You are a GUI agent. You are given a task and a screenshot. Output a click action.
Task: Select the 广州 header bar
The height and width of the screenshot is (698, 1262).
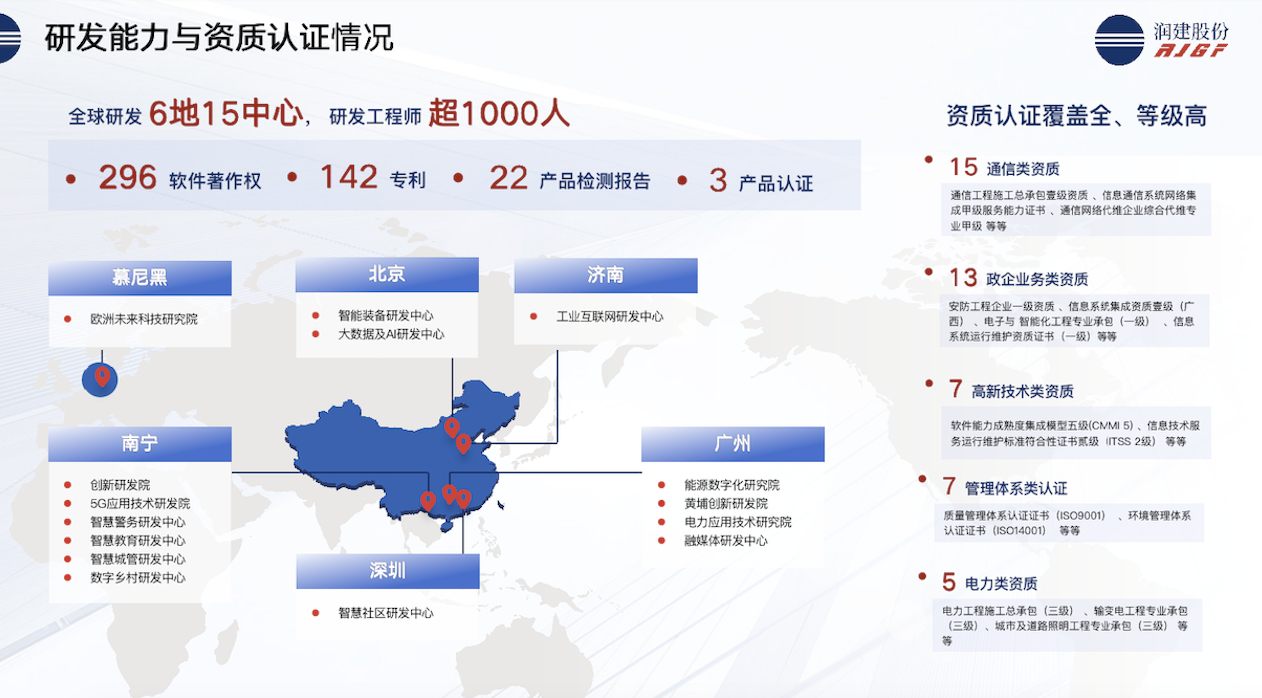pyautogui.click(x=732, y=443)
